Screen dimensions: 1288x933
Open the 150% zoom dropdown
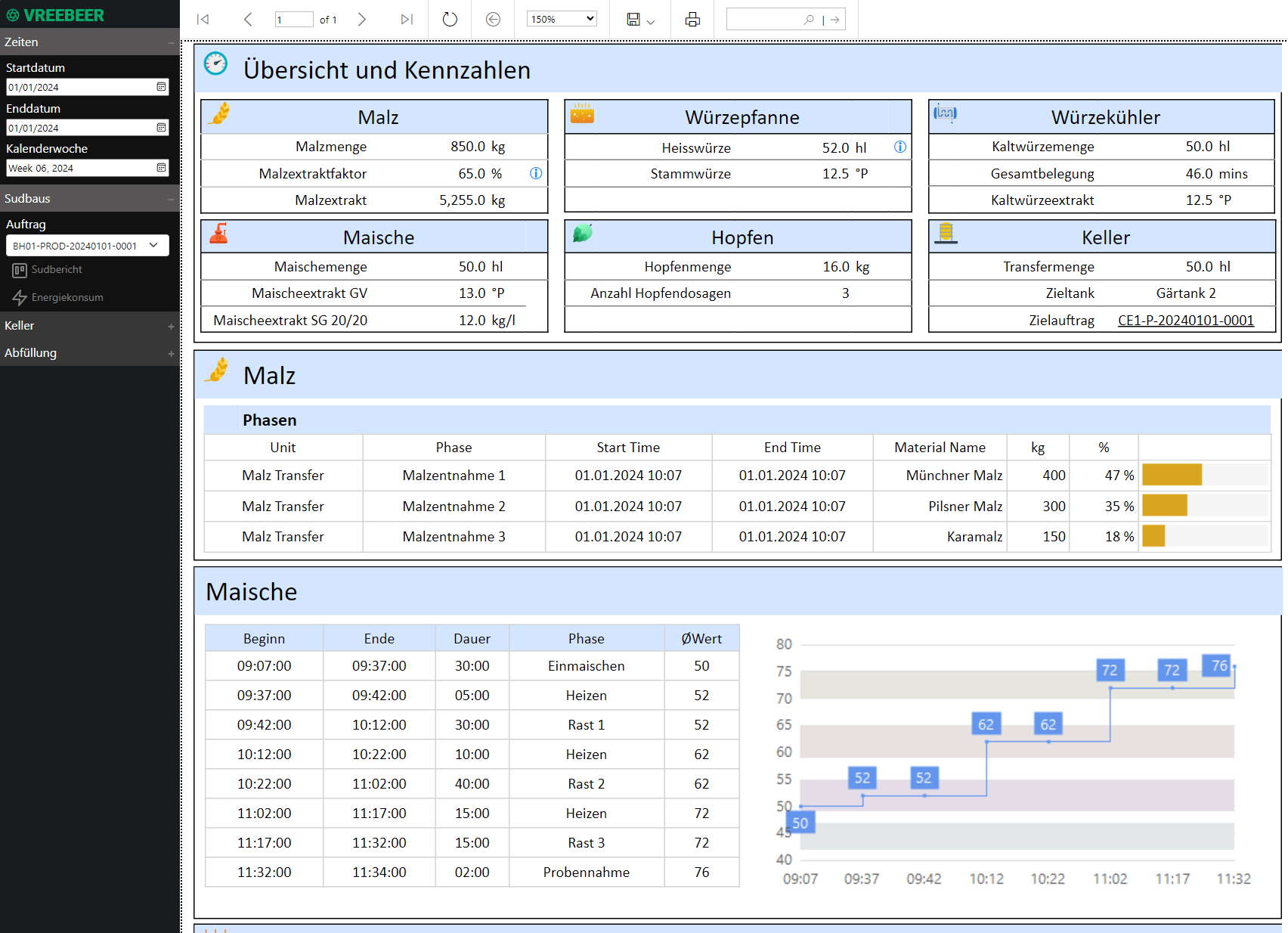[562, 19]
